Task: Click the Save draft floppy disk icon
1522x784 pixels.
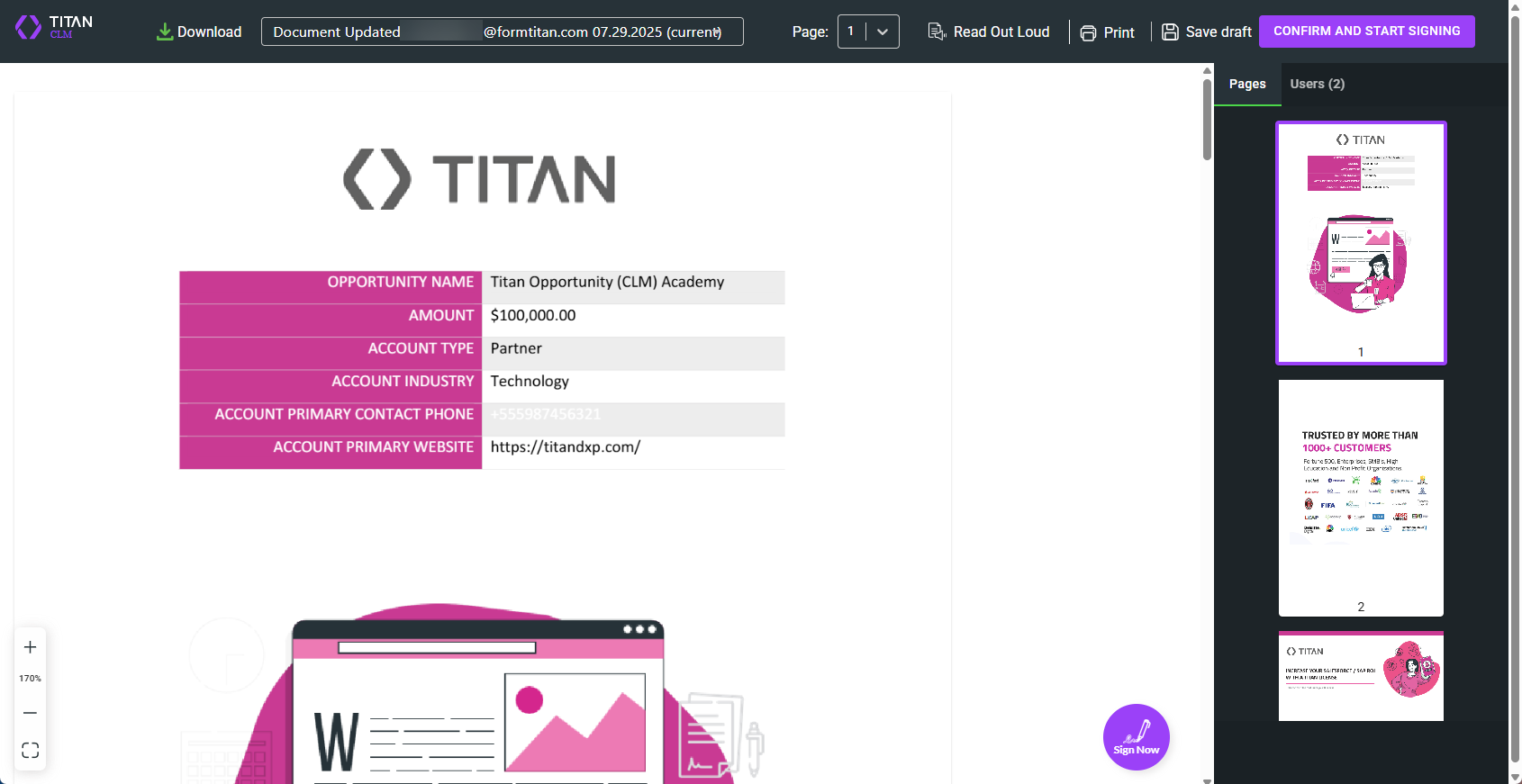Action: 1170,32
